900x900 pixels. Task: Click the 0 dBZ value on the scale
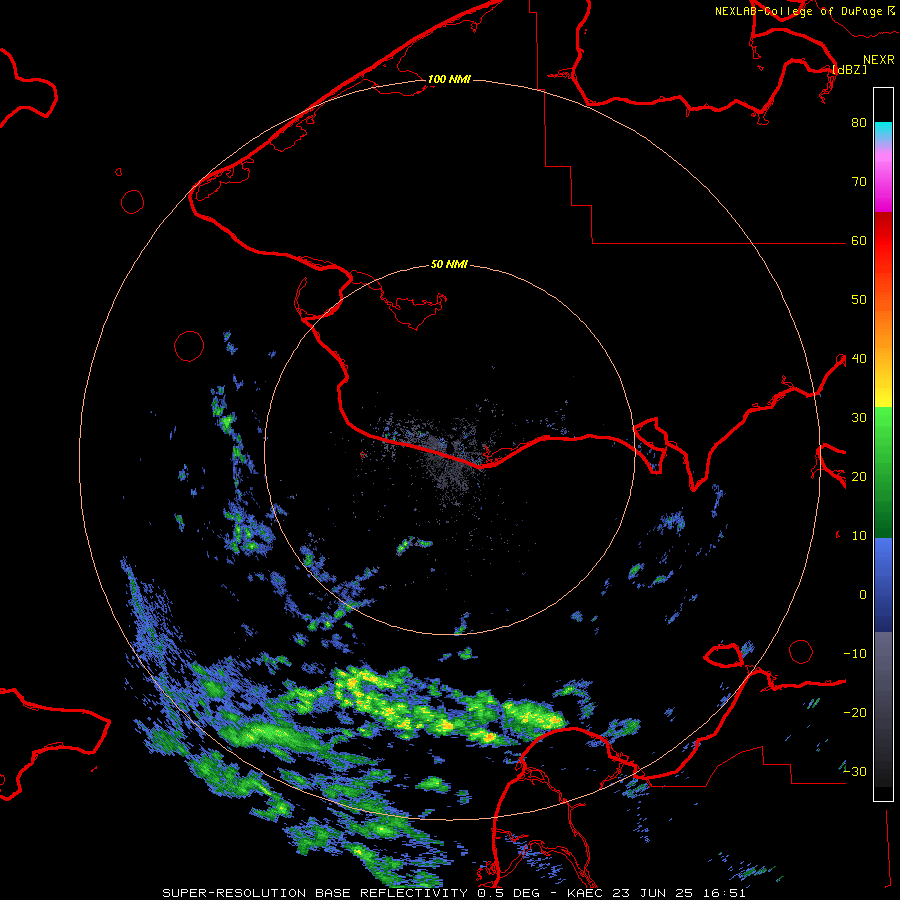coord(863,595)
